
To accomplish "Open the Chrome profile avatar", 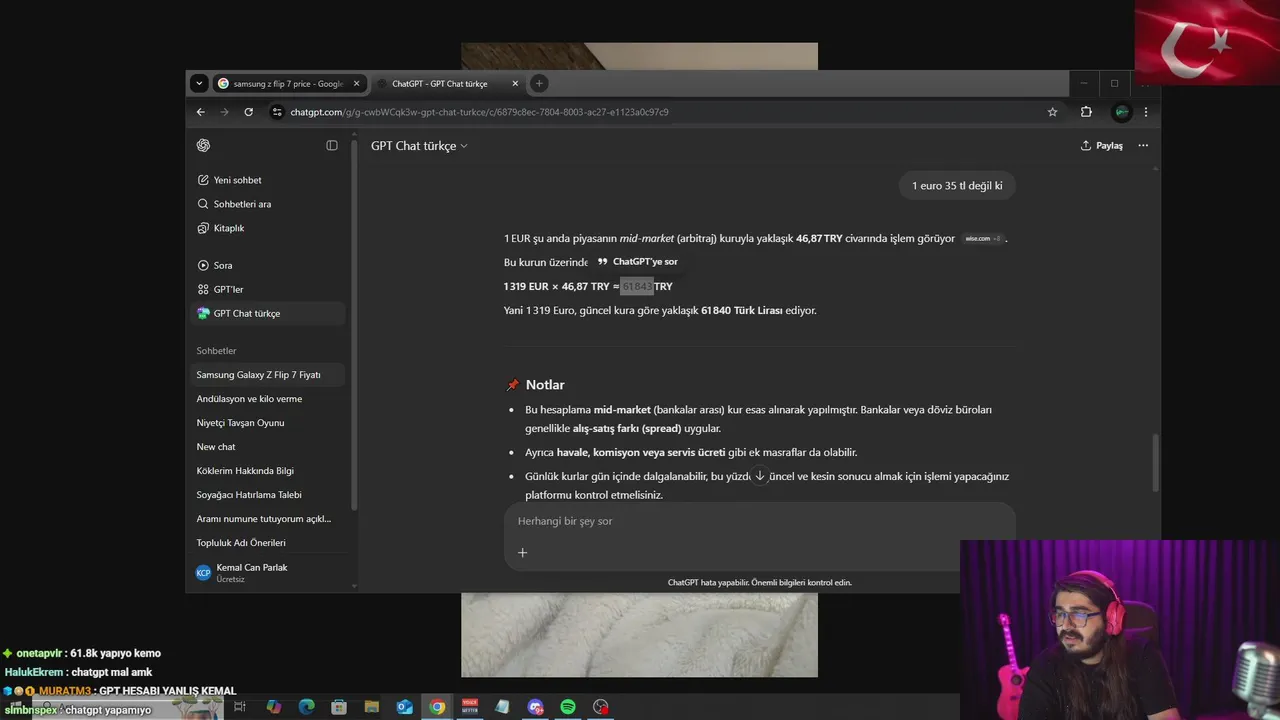I will tap(1122, 112).
